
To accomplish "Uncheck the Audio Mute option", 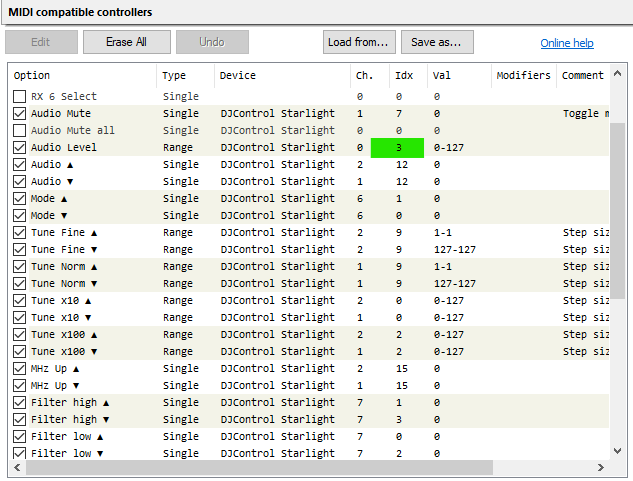I will (x=20, y=114).
